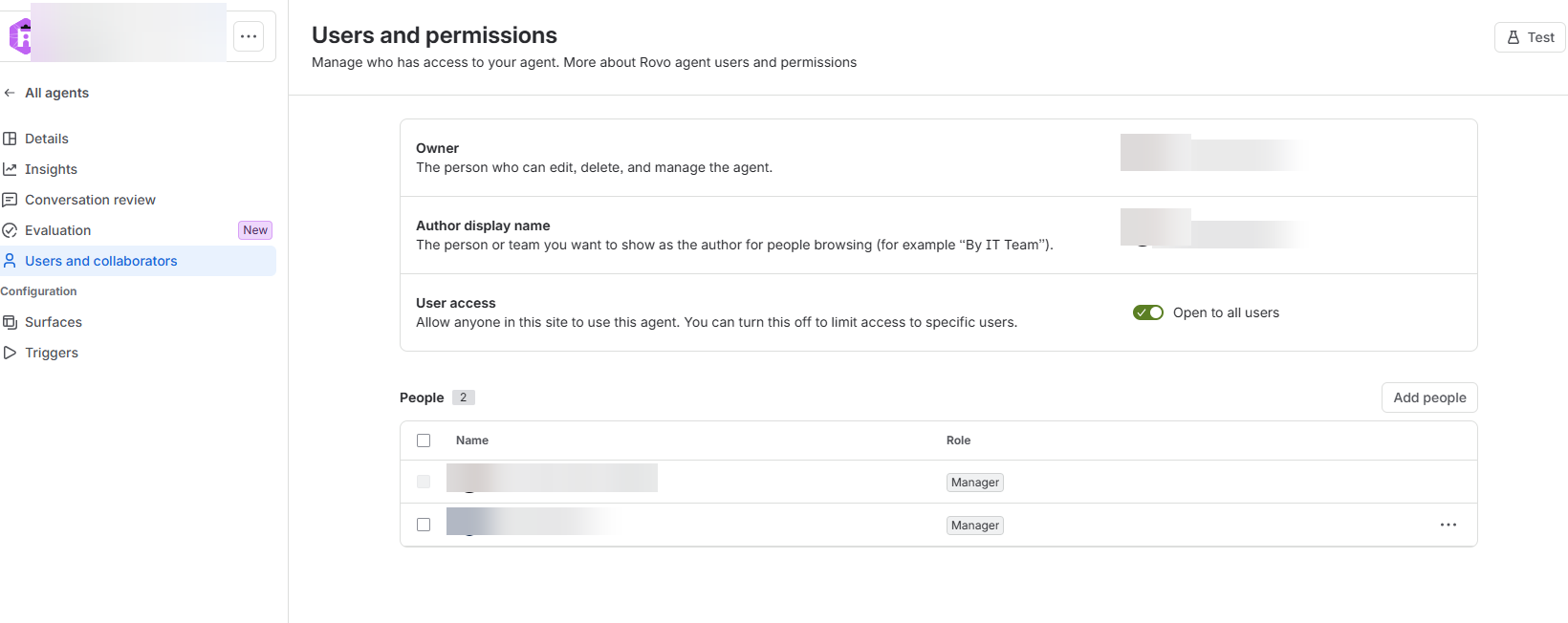Click the Open to all users label

click(1226, 312)
